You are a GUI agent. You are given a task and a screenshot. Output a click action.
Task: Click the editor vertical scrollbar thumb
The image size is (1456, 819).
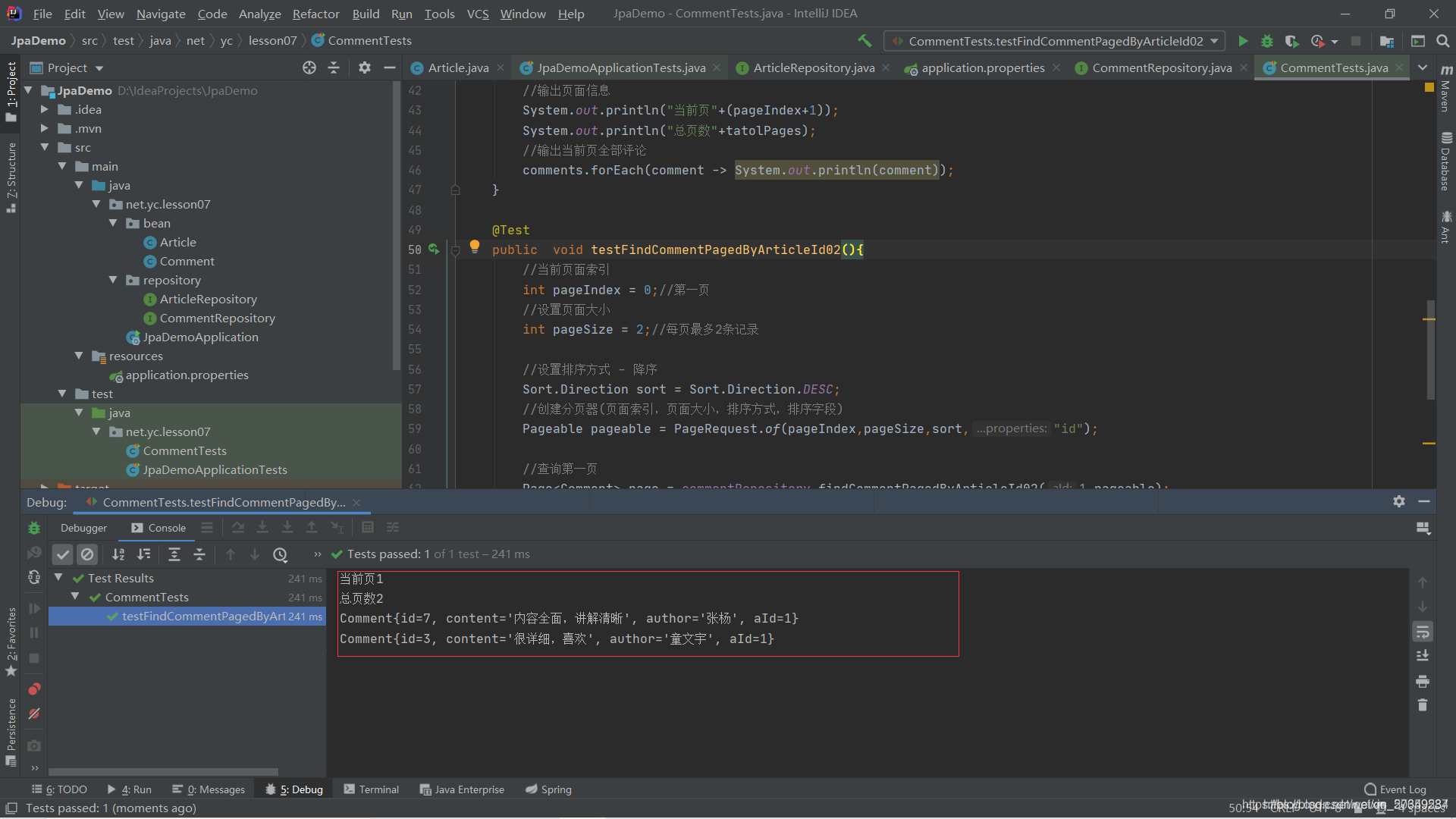click(1430, 349)
